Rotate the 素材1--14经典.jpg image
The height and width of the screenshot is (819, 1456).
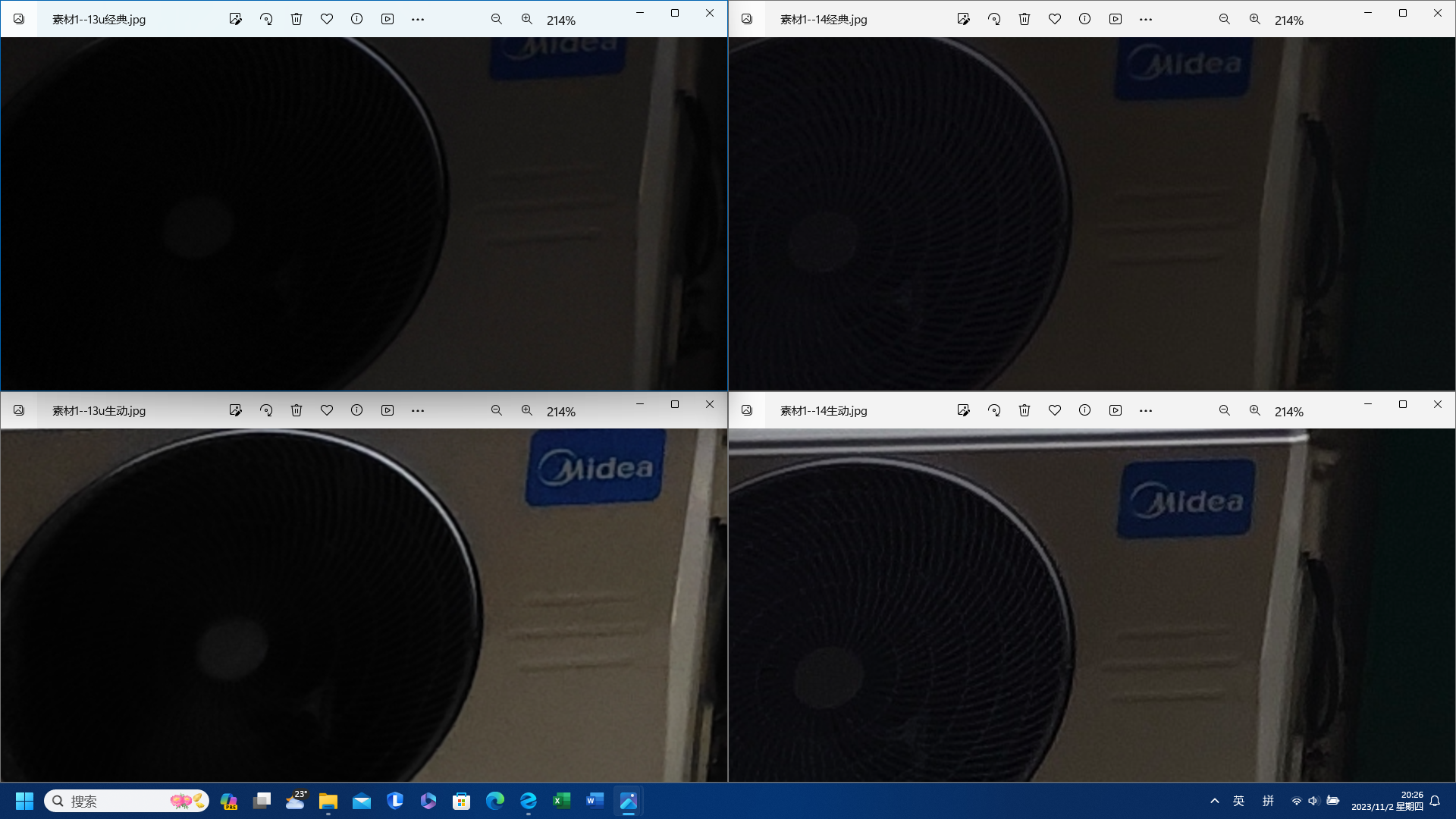click(x=993, y=19)
